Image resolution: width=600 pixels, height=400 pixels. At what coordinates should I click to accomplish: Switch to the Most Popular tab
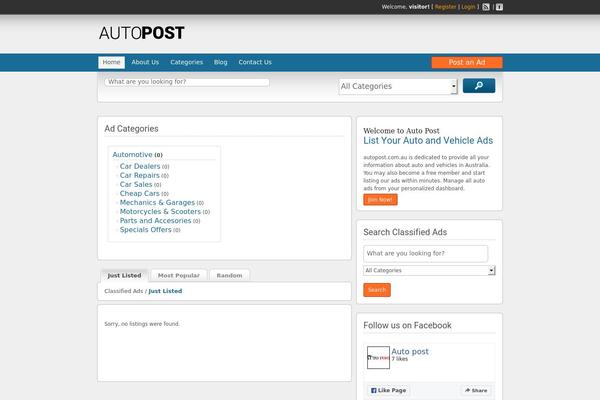tap(179, 275)
